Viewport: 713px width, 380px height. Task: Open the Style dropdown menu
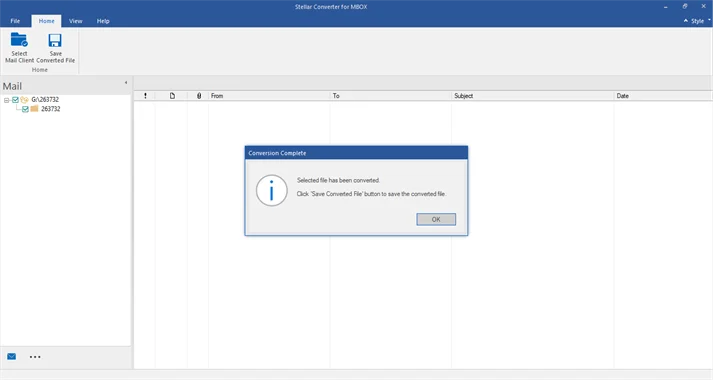coord(700,21)
